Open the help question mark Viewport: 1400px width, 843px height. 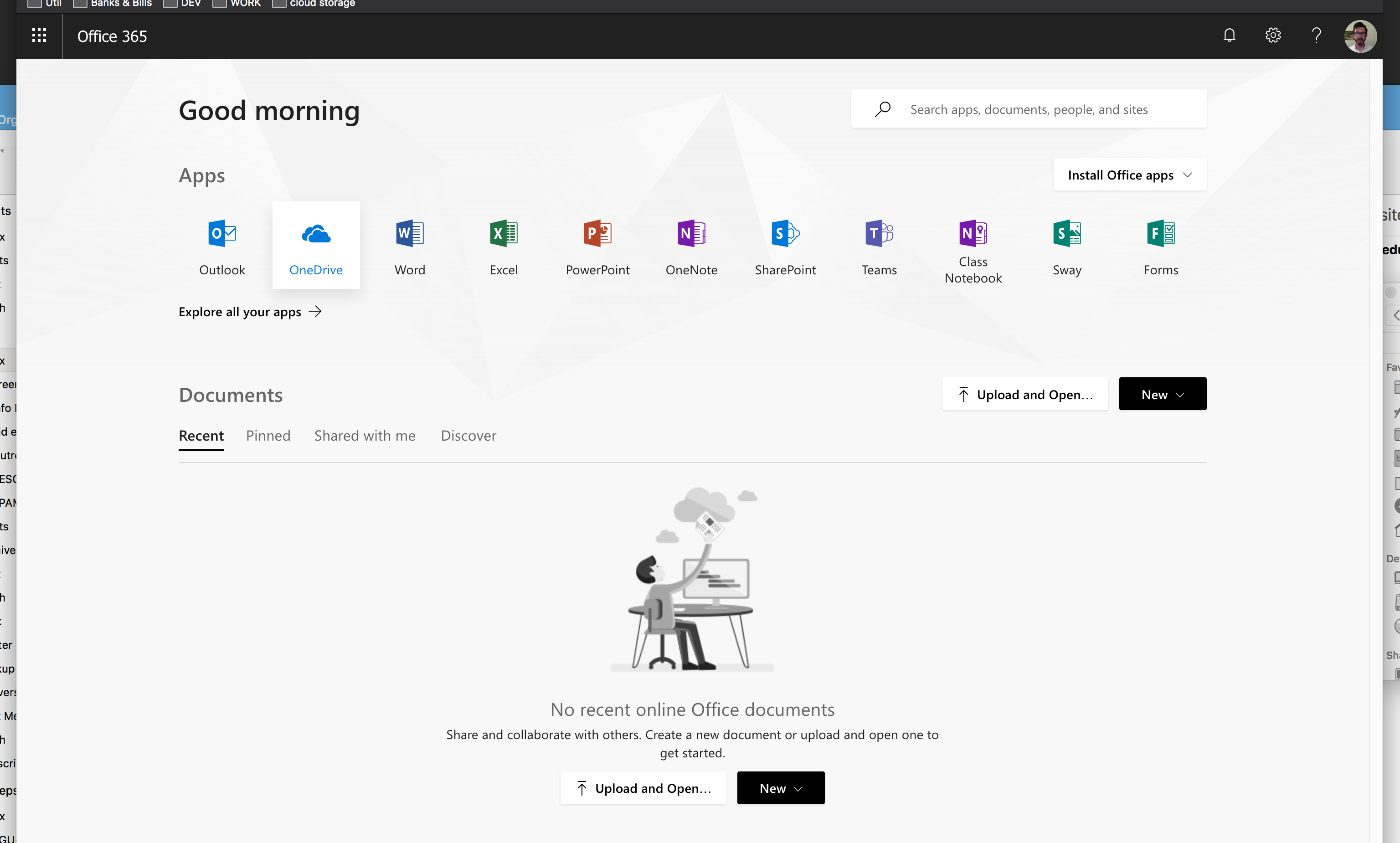(x=1316, y=36)
